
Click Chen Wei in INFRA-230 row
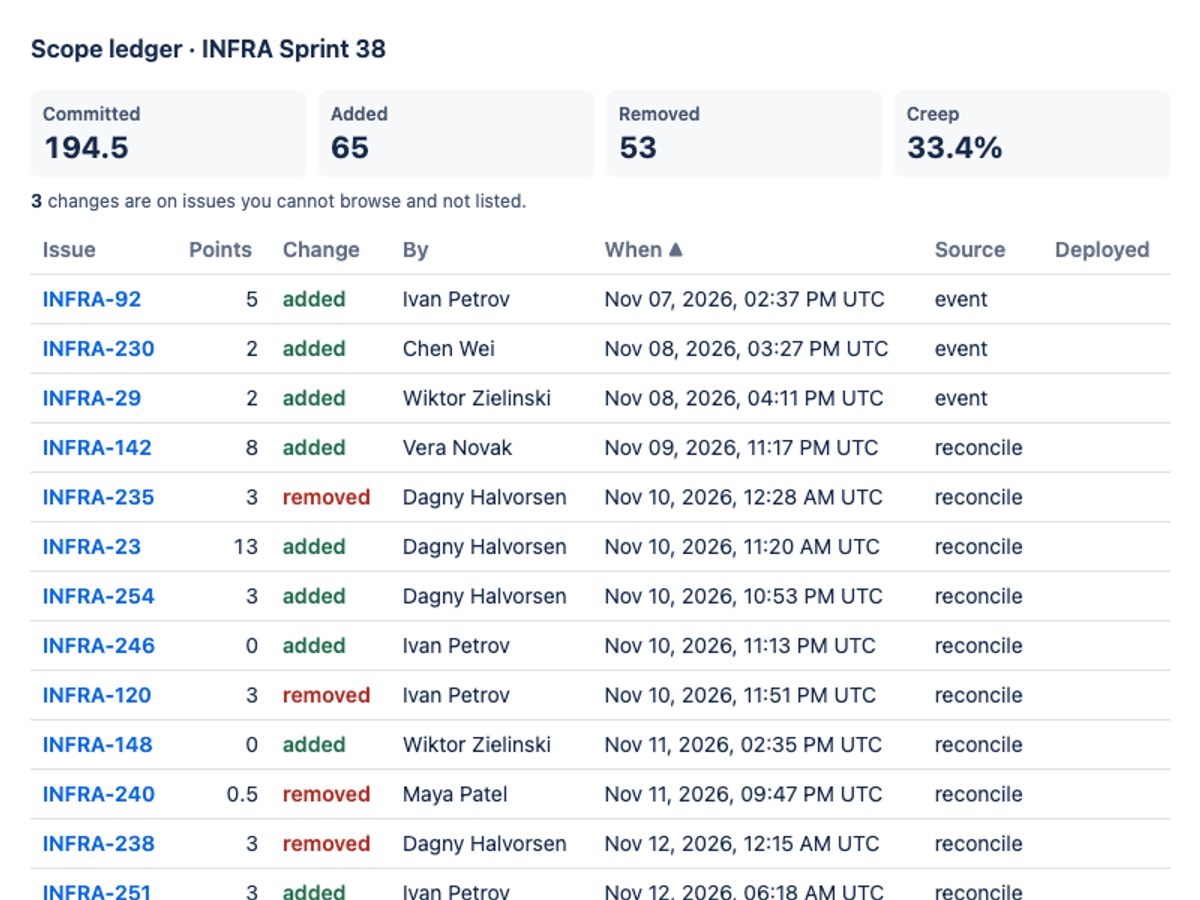click(x=449, y=349)
